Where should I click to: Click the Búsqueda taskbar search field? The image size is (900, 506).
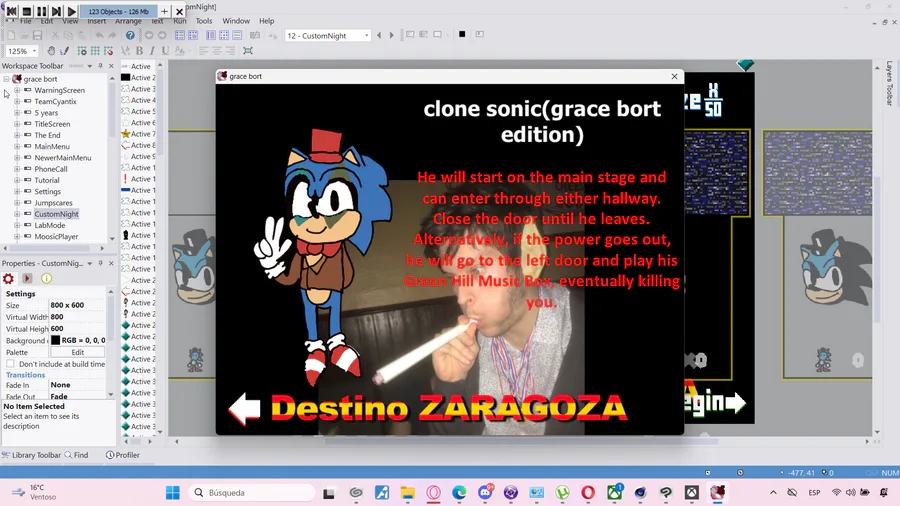click(252, 492)
